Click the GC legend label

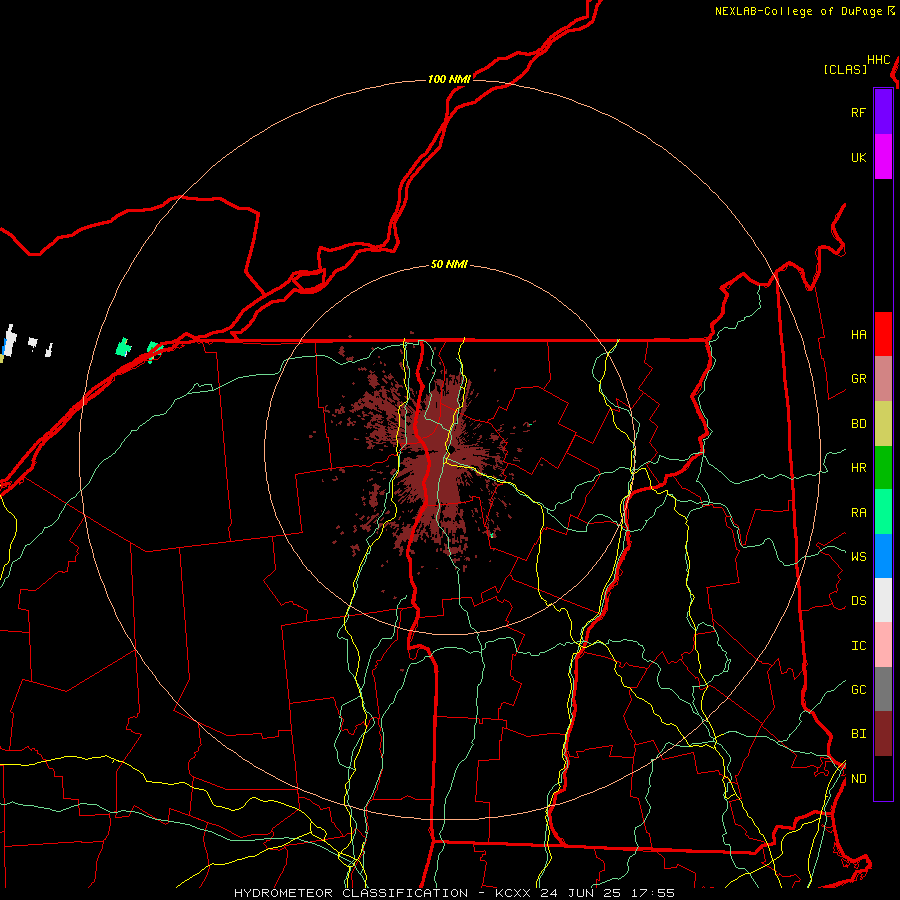(x=858, y=689)
